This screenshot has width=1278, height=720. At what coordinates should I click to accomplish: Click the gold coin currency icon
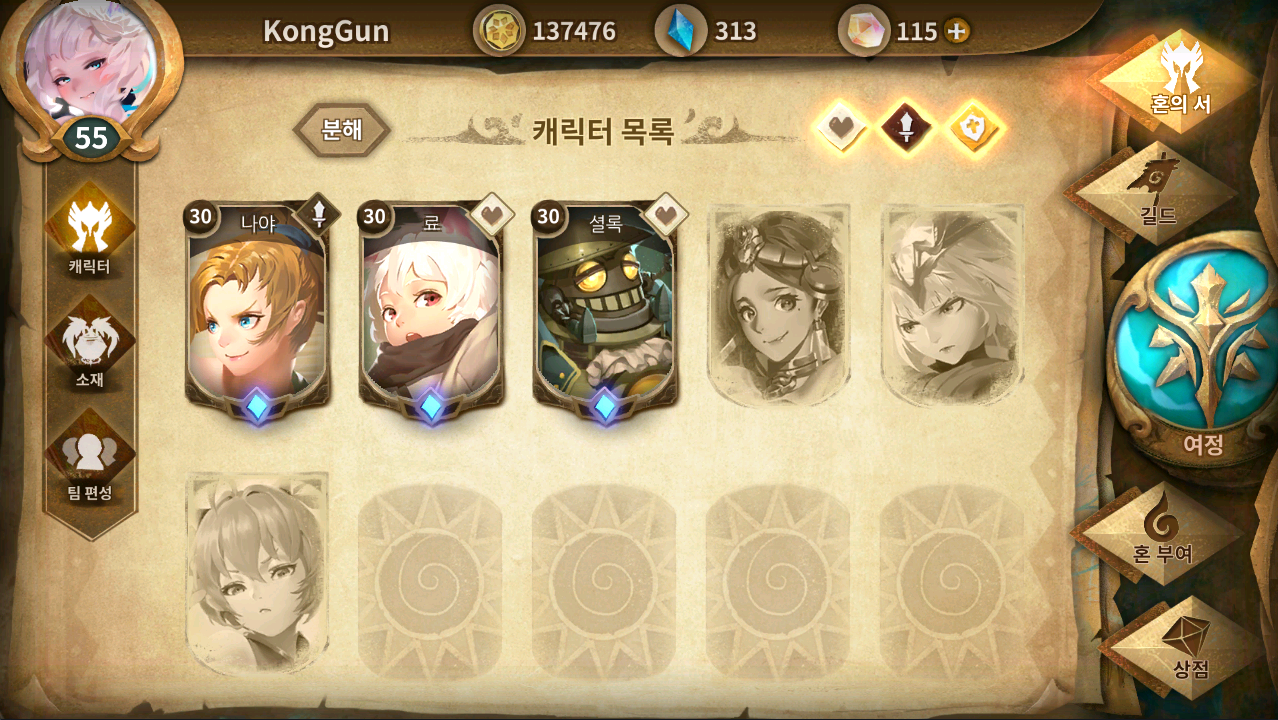tap(499, 31)
